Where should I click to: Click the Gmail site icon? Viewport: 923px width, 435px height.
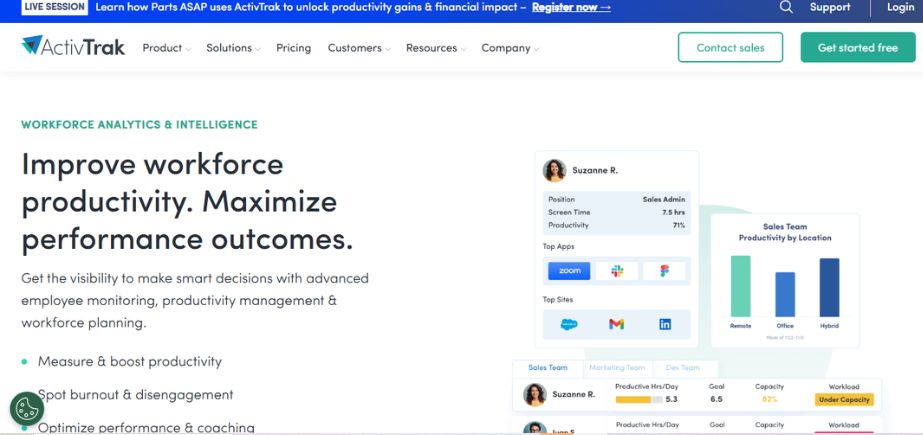coord(616,324)
